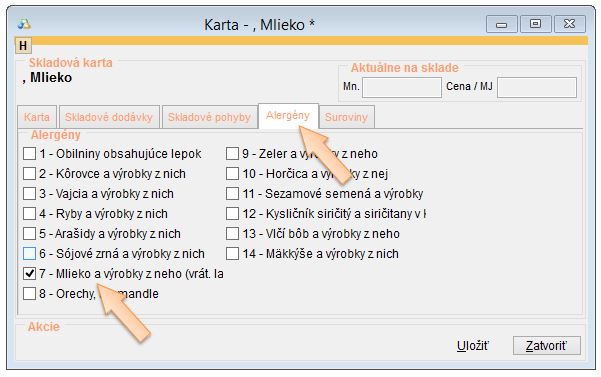Maximize the Karta window
Viewport: 601px width, 377px height.
(535, 25)
